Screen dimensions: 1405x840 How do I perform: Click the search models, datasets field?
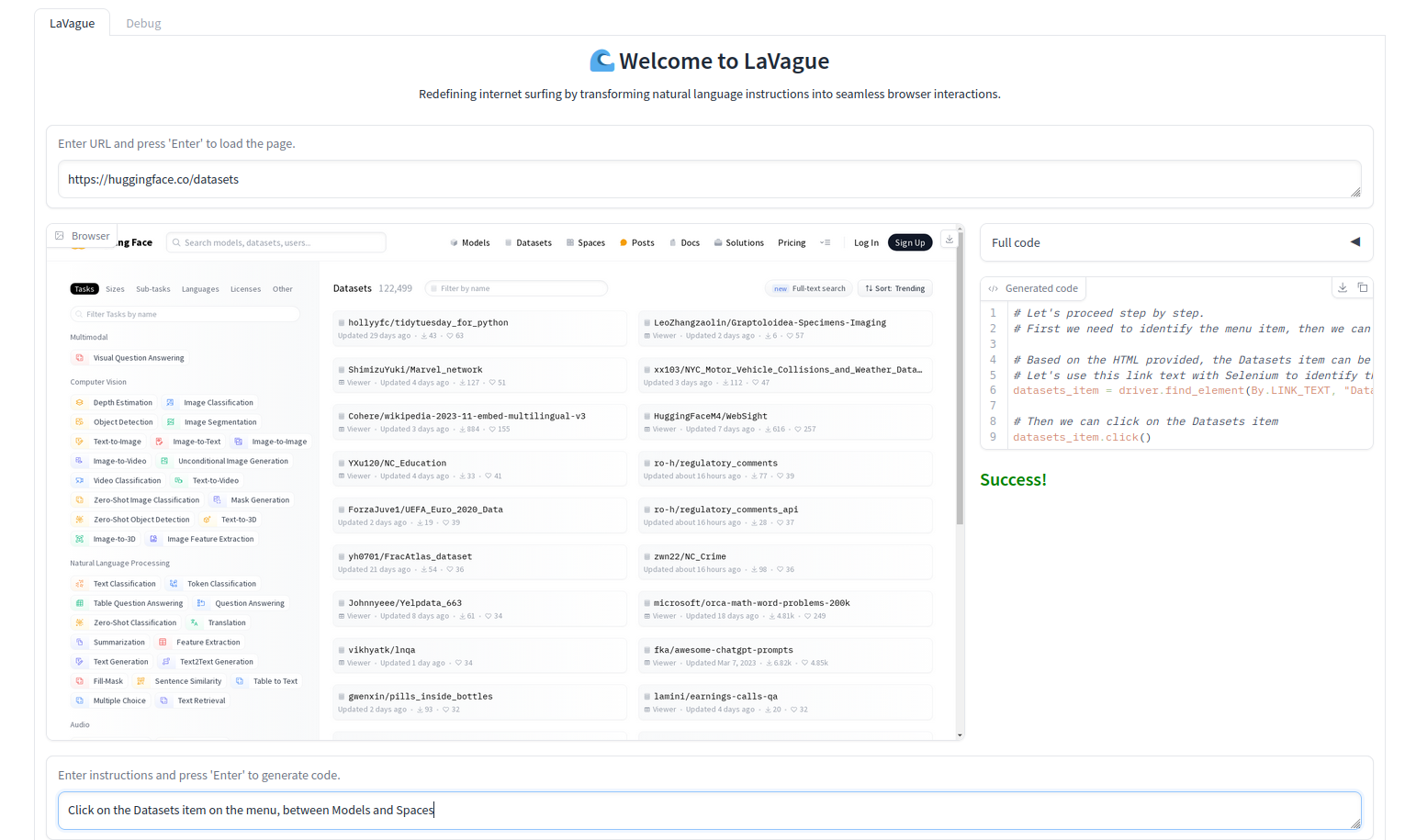276,242
